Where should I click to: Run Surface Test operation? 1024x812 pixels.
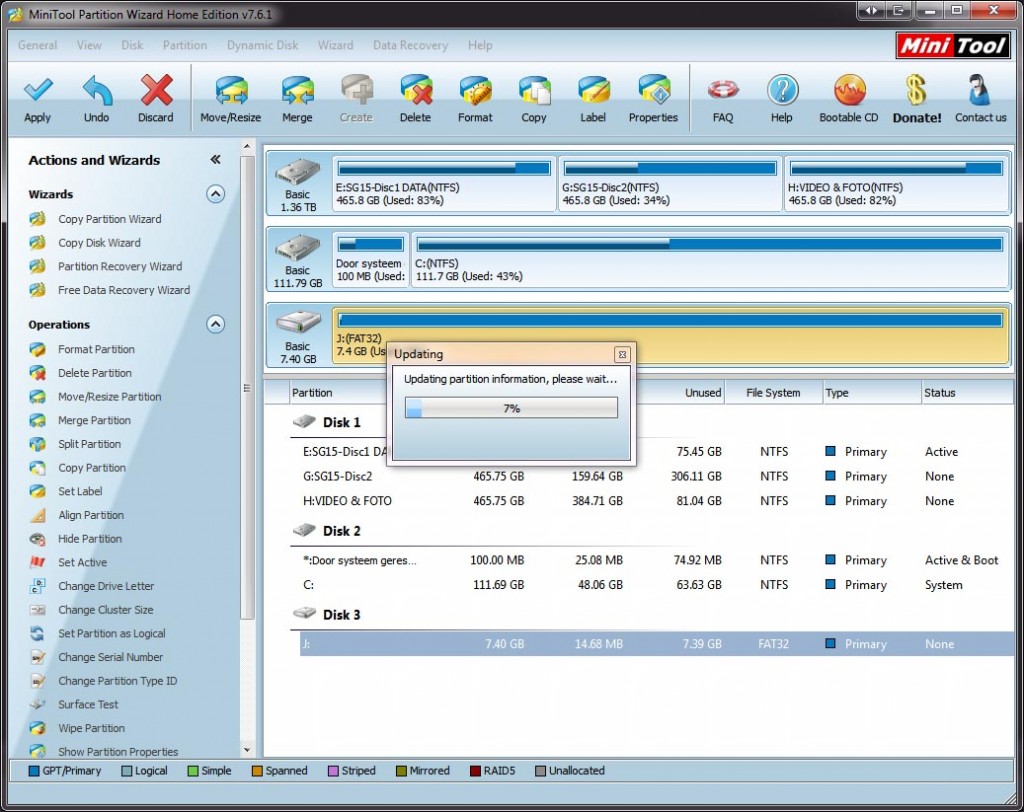[x=88, y=704]
